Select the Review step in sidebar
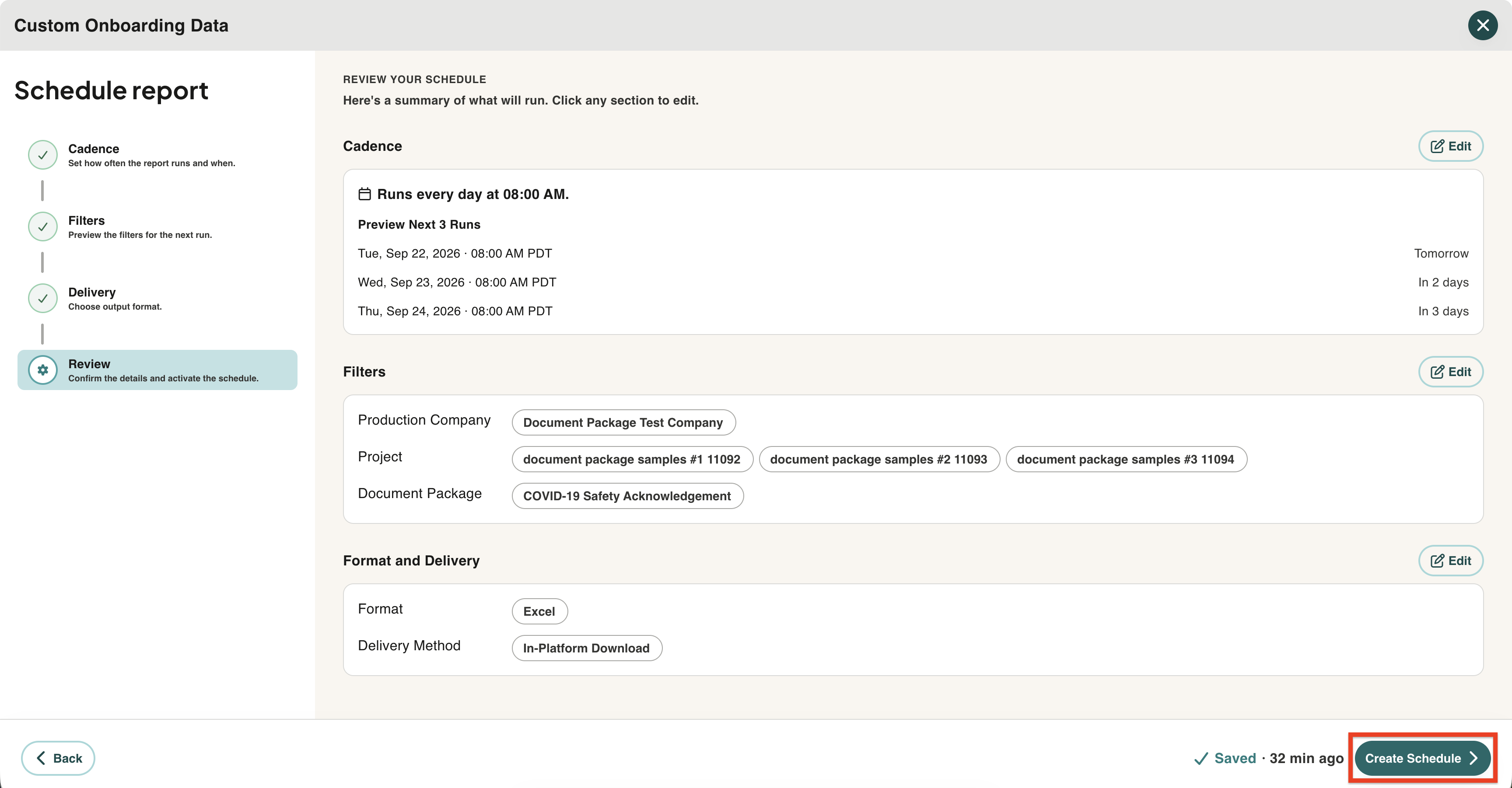 click(x=157, y=370)
